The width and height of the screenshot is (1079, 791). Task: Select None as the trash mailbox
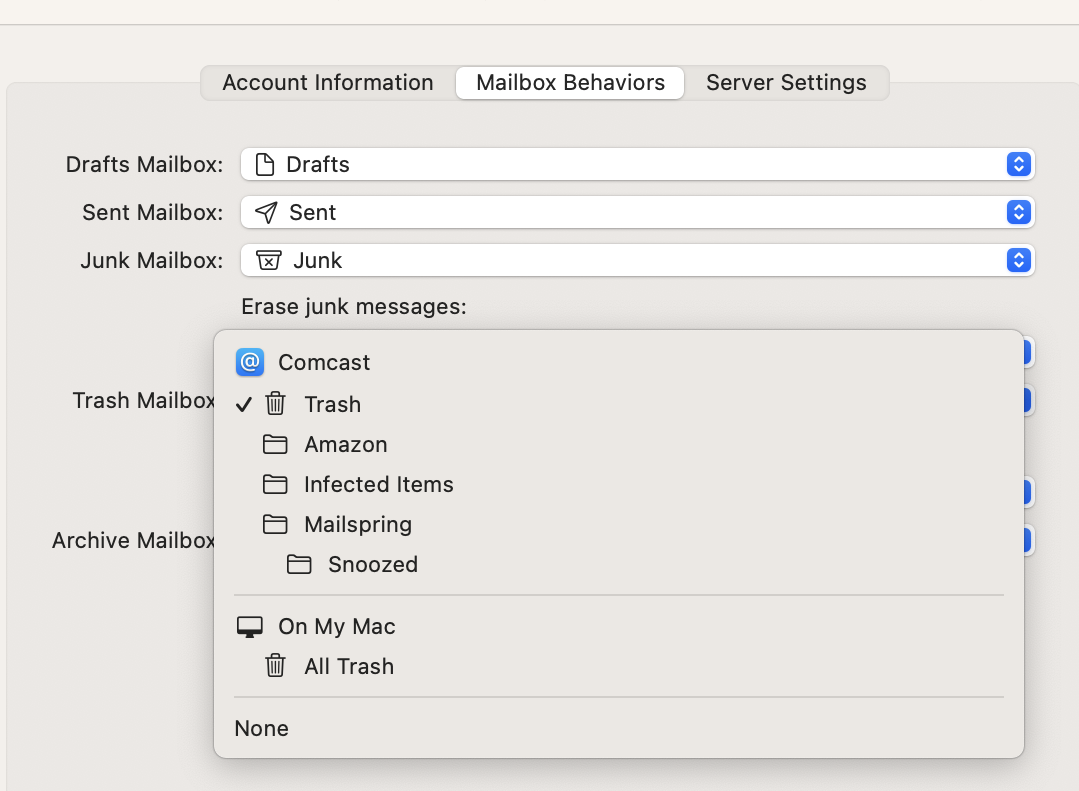point(619,728)
